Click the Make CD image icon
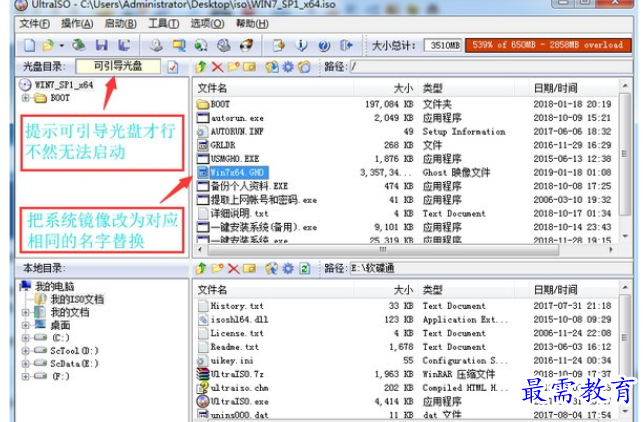 pyautogui.click(x=155, y=45)
